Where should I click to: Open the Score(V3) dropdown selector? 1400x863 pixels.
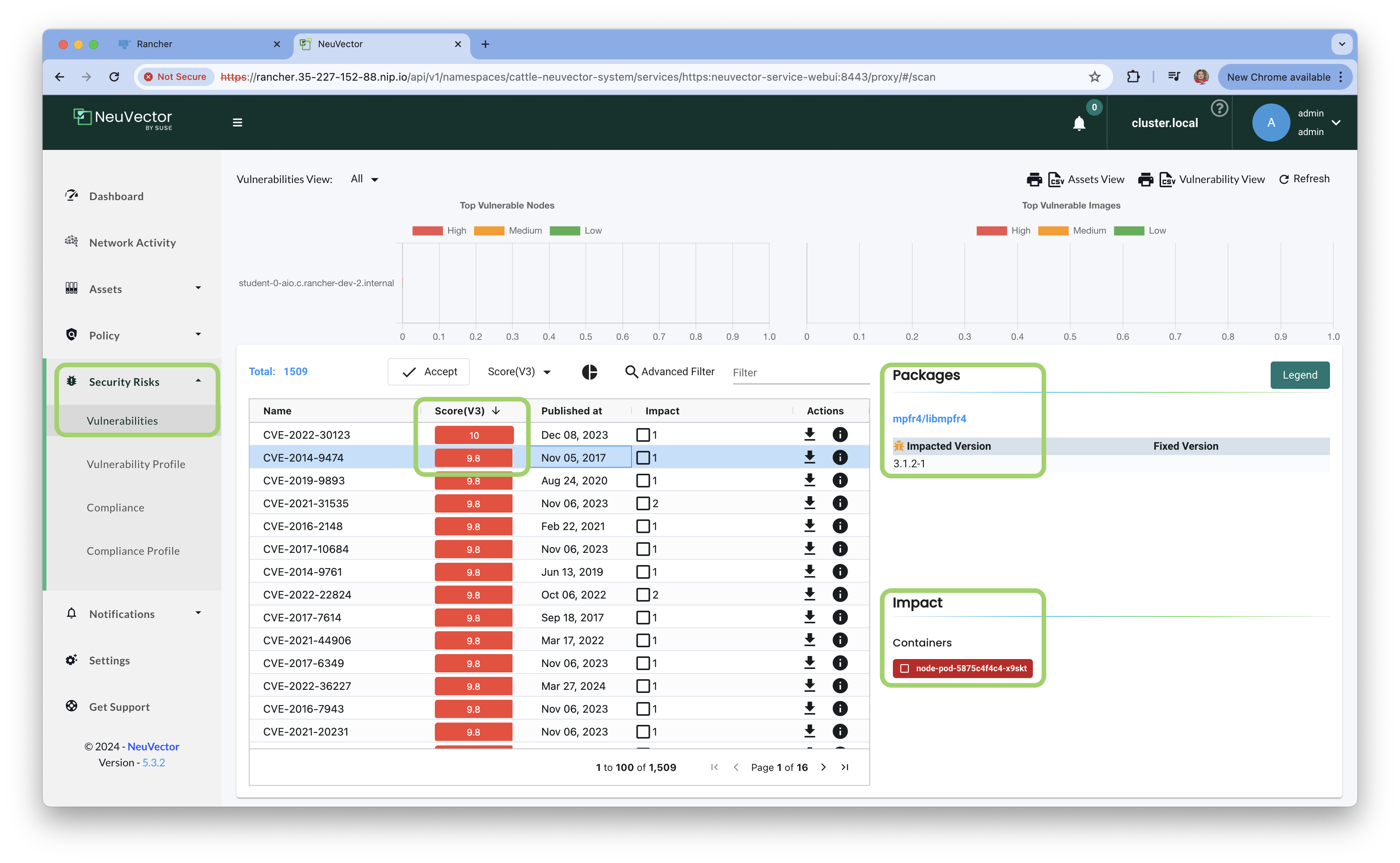click(519, 372)
